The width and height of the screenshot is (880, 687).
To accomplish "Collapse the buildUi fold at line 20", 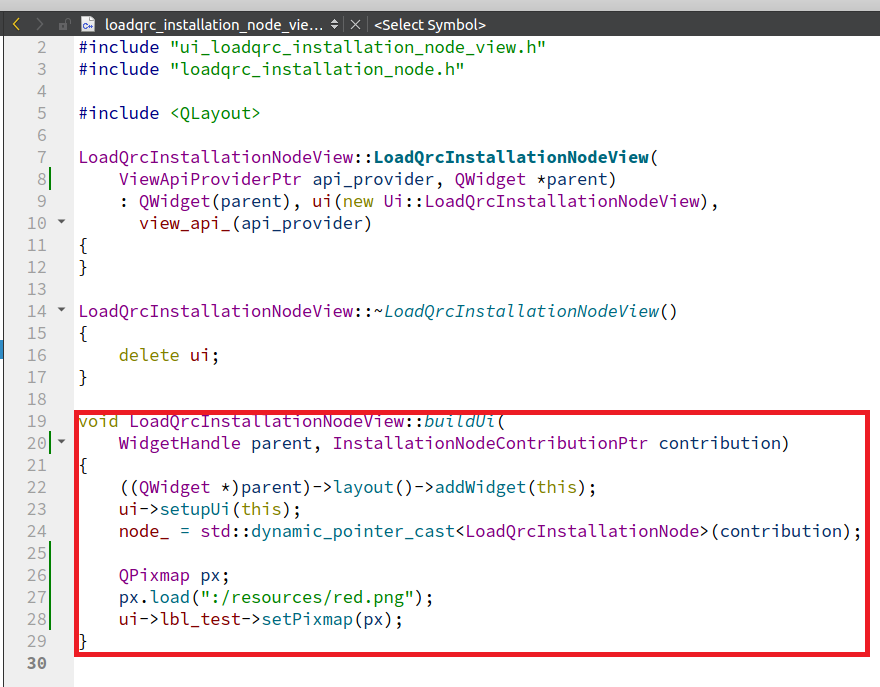I will 62,442.
